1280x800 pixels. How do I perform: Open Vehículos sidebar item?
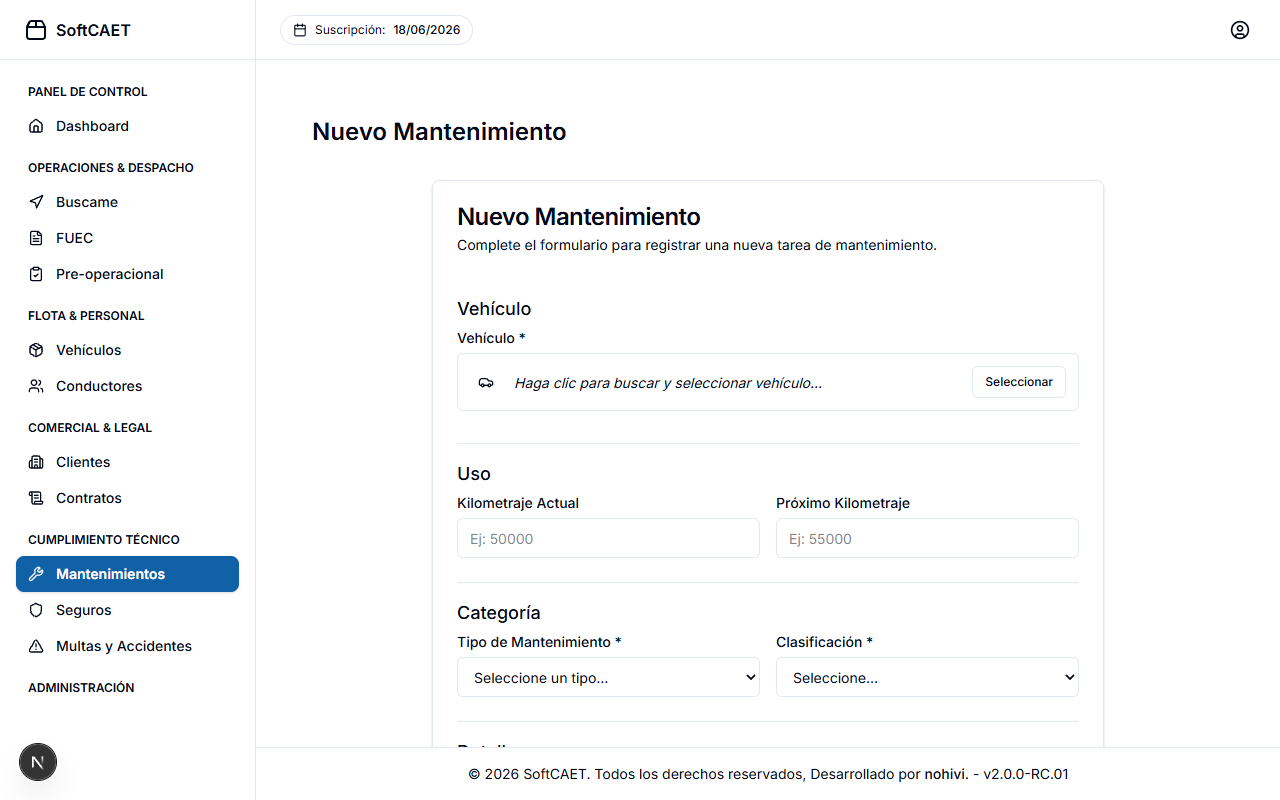[x=127, y=350]
